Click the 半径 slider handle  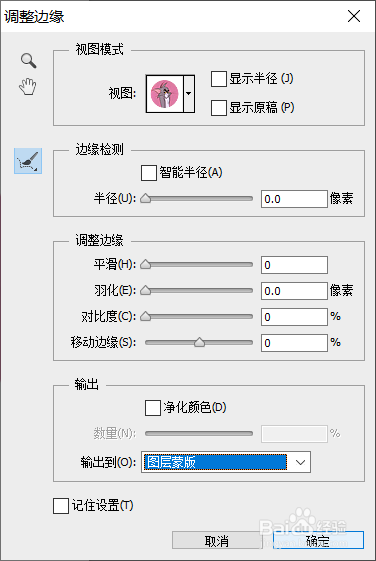(145, 199)
